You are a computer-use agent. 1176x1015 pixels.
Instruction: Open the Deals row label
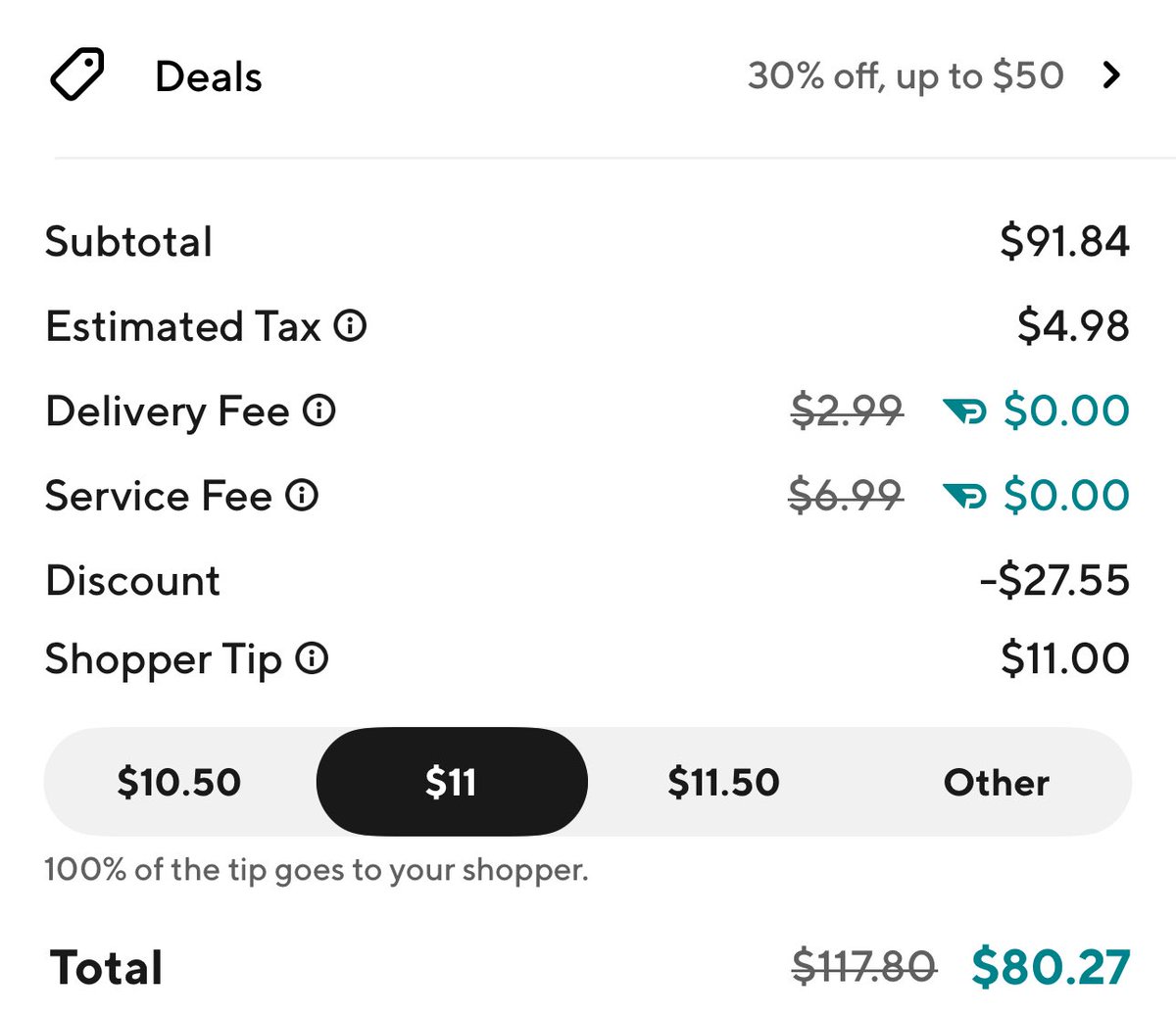coord(209,76)
